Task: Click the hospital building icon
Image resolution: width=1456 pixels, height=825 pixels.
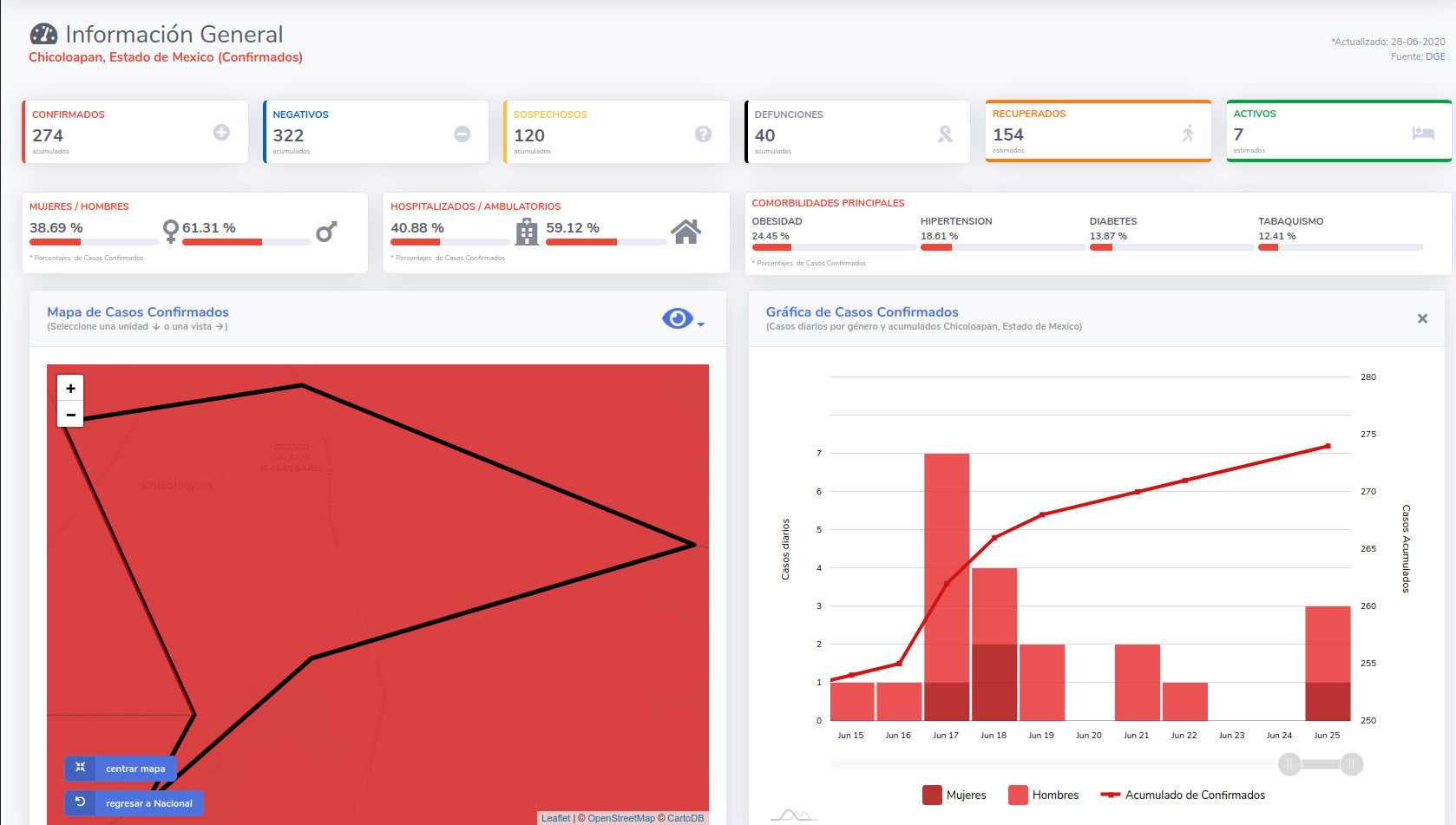Action: pyautogui.click(x=527, y=232)
